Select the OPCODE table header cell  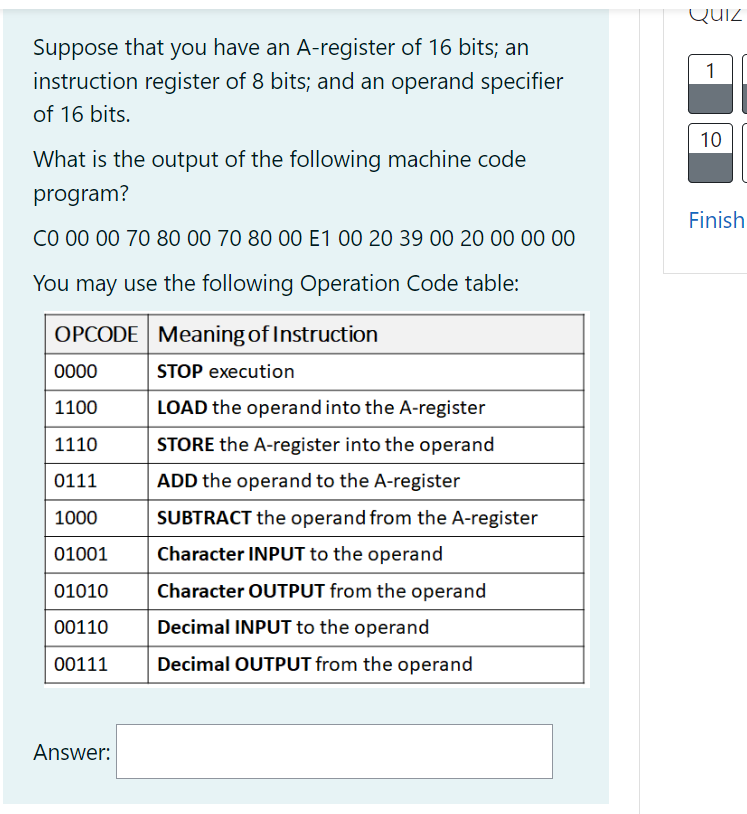(96, 334)
